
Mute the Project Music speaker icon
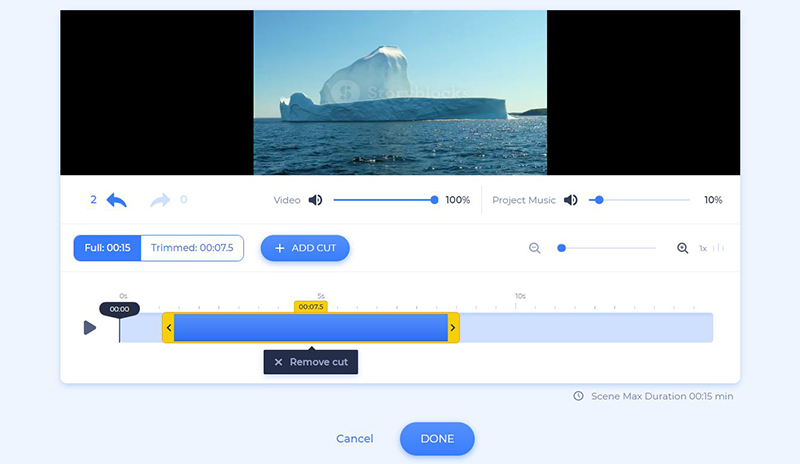(x=571, y=200)
